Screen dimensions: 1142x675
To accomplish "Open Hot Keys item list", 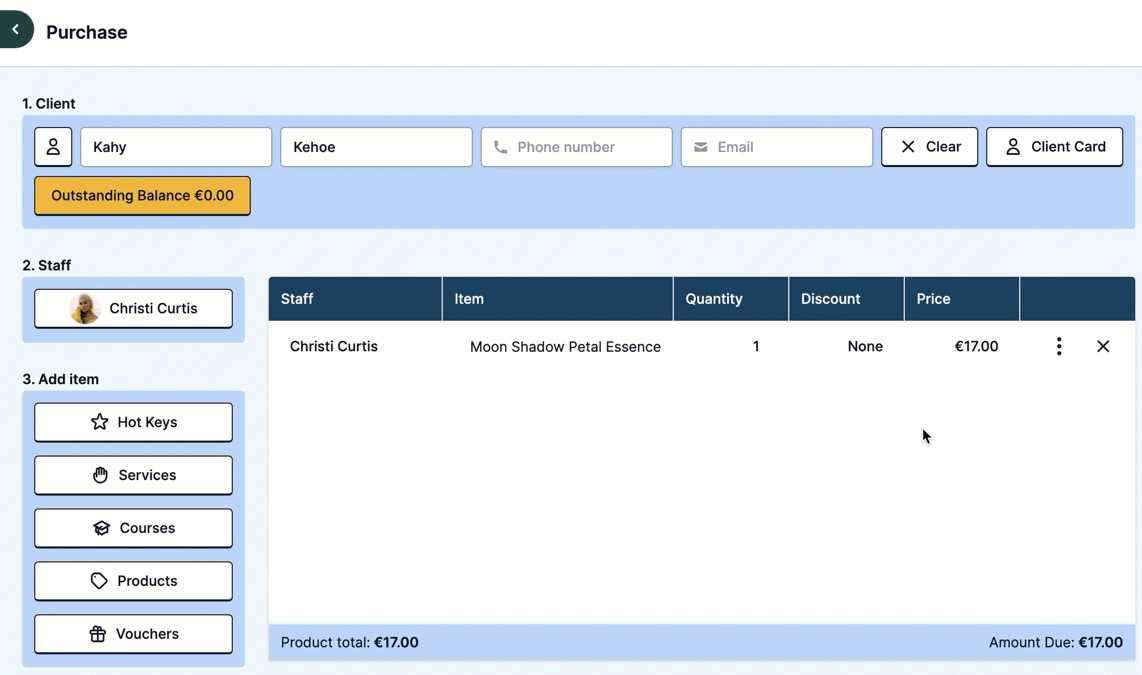I will (133, 422).
